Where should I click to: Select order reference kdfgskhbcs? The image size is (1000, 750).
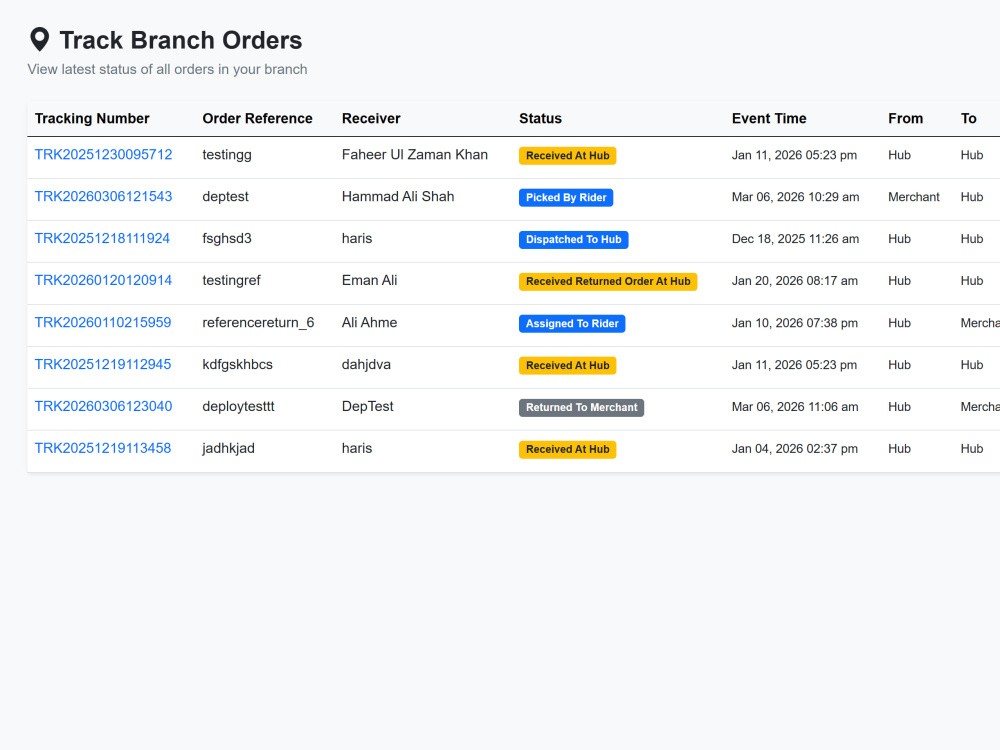237,365
